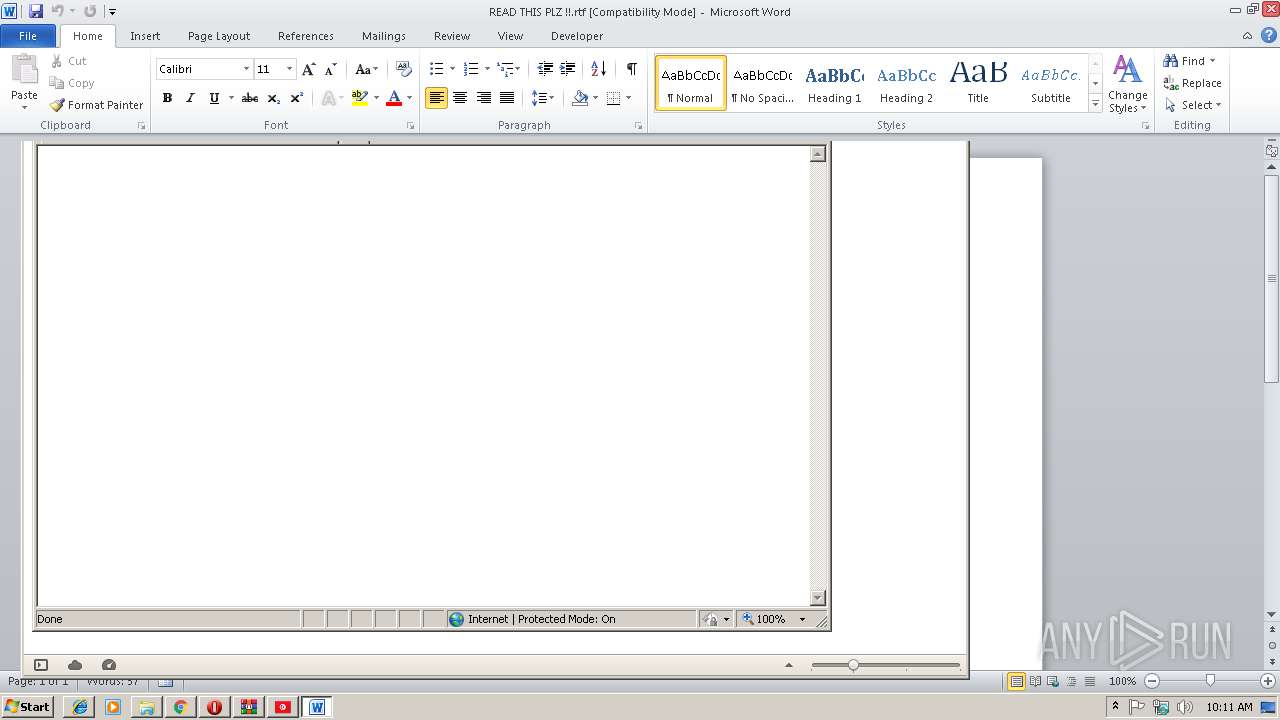Apply the Heading 1 style

834,83
